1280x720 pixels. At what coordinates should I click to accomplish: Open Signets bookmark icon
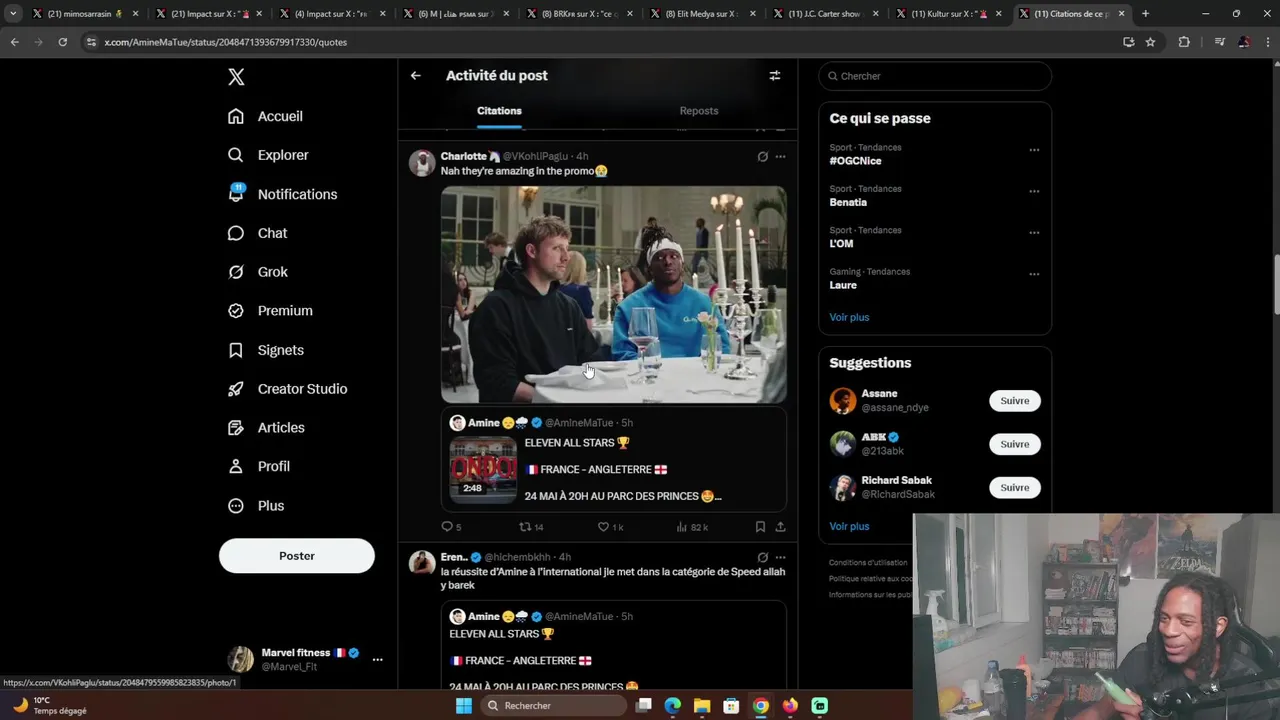tap(236, 350)
